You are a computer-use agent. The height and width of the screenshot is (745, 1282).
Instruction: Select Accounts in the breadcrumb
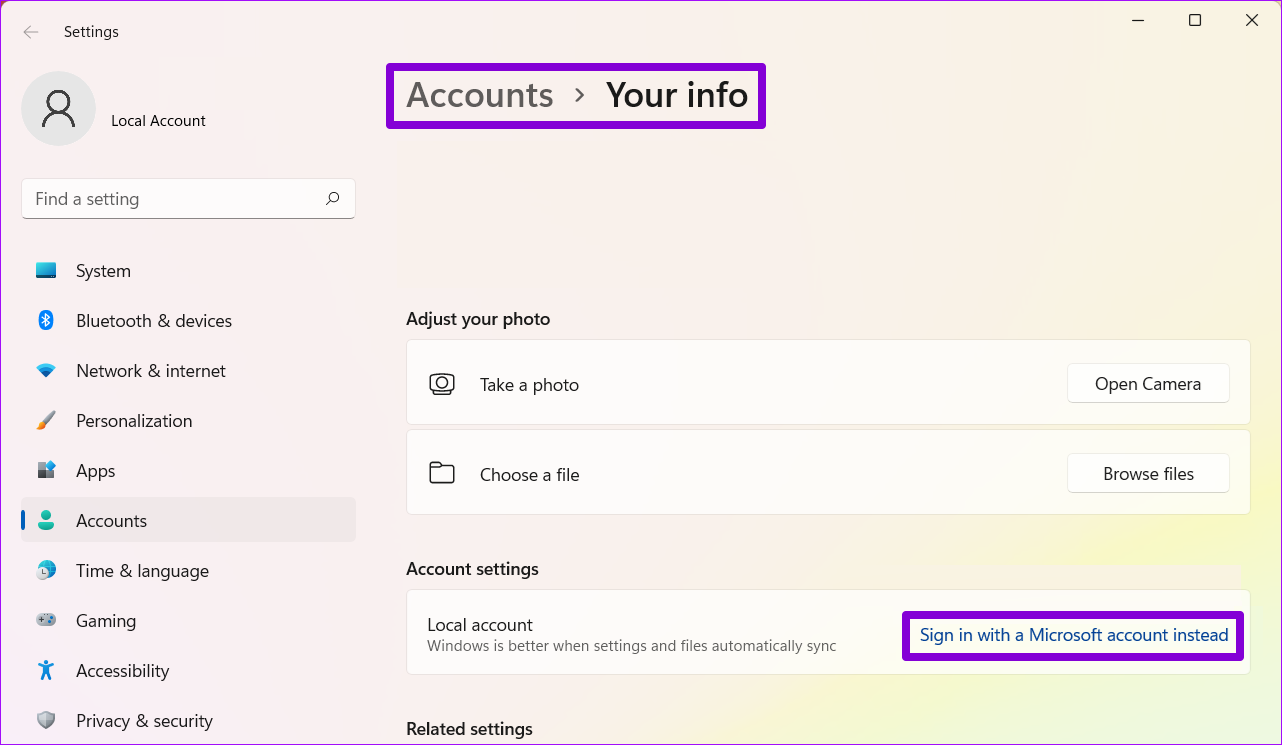[x=479, y=95]
